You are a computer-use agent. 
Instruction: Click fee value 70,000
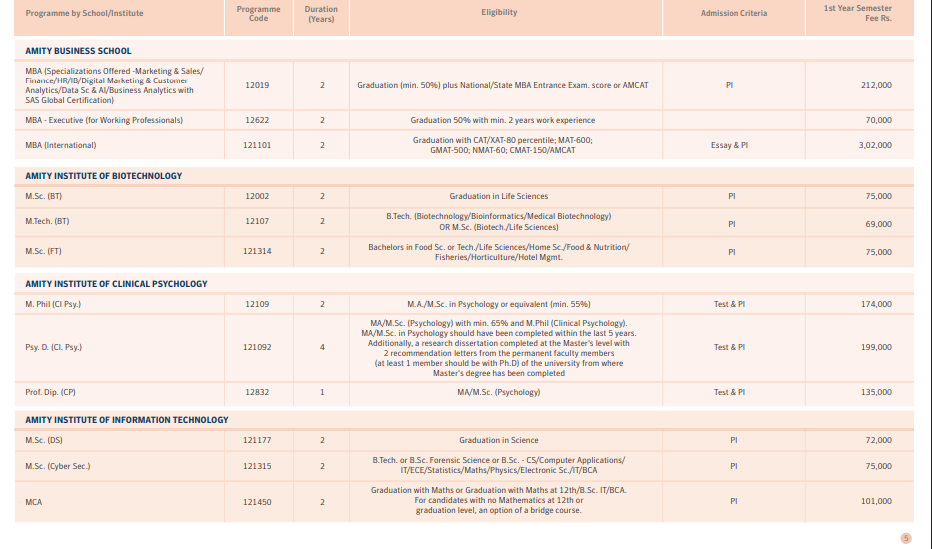pyautogui.click(x=879, y=120)
